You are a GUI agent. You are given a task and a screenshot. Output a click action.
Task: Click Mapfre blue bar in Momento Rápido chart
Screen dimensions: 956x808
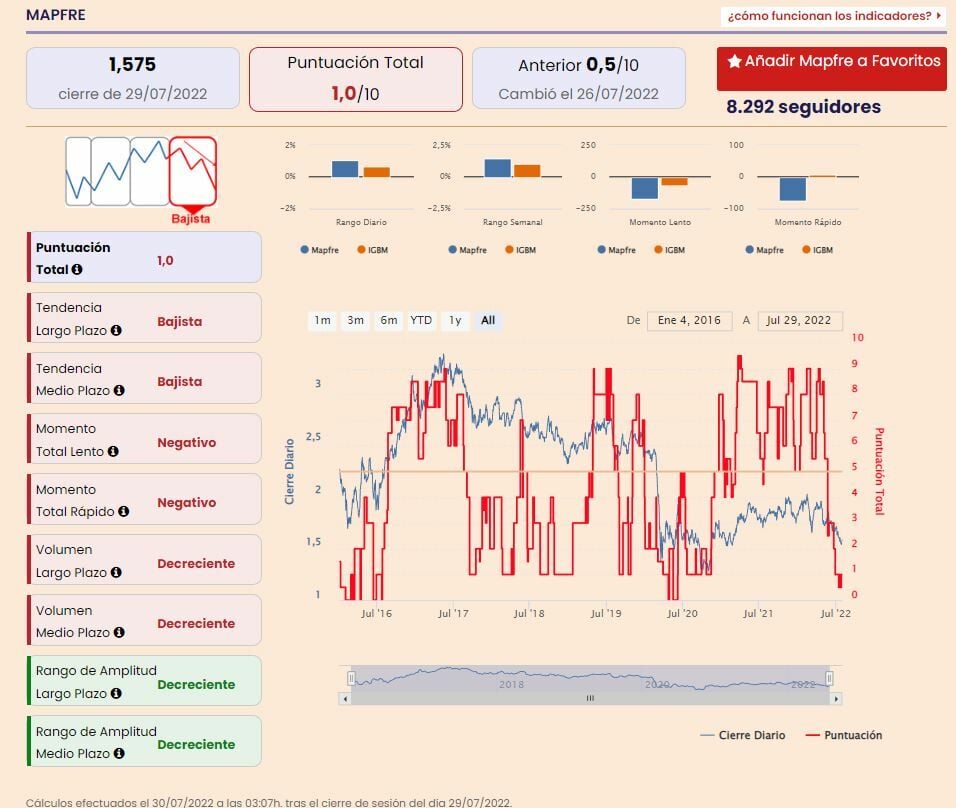[793, 188]
